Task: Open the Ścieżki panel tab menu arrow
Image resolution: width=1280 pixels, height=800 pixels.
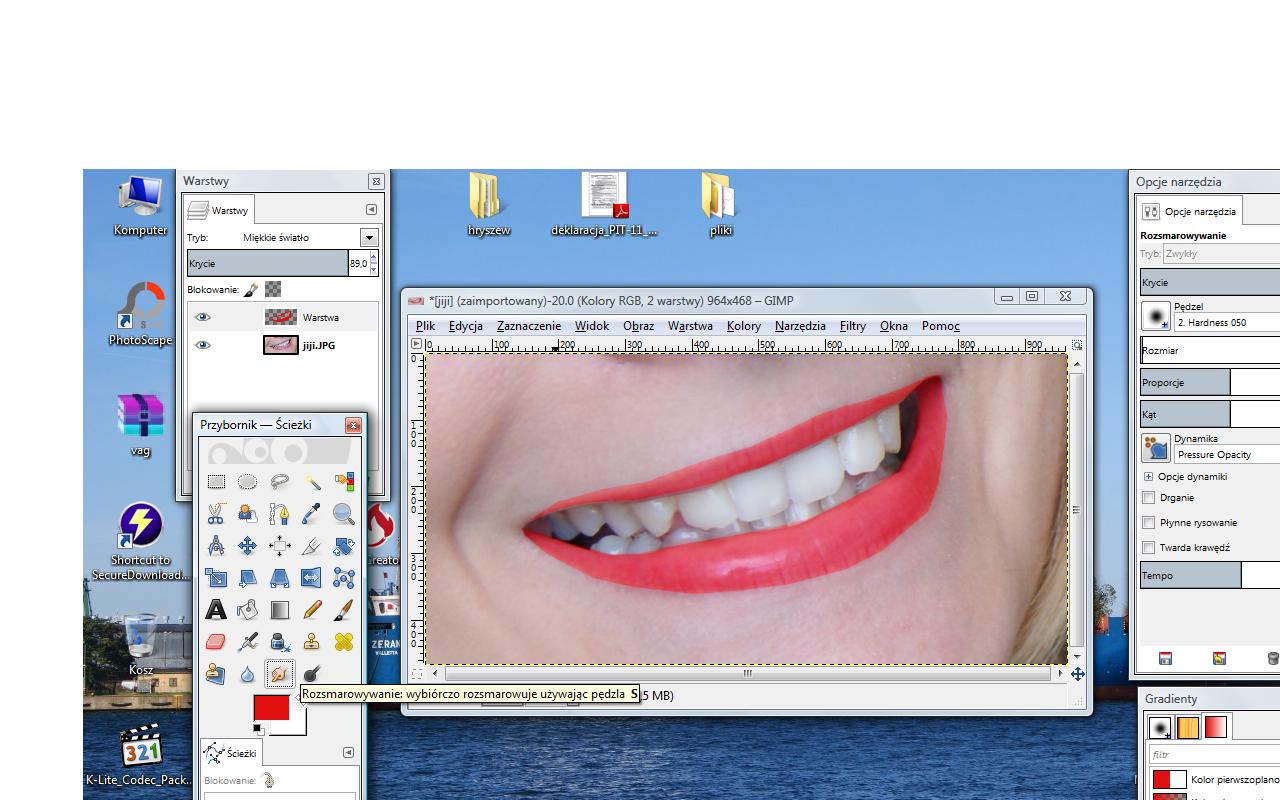Action: tap(348, 752)
